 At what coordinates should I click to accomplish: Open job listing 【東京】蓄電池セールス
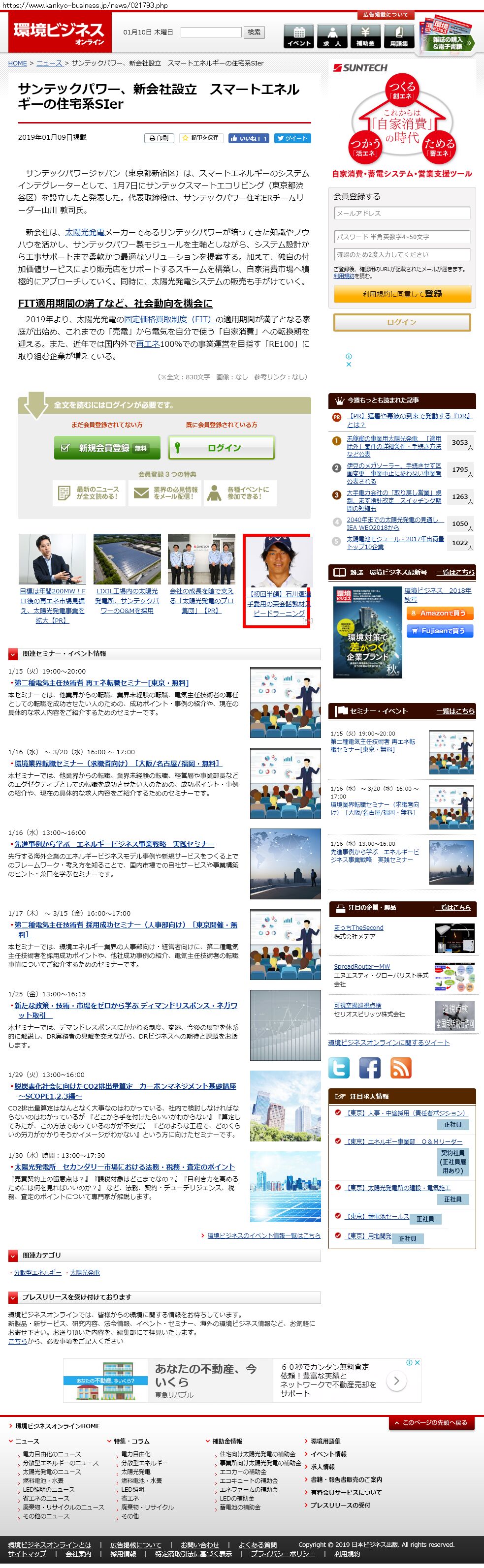coord(378,1216)
